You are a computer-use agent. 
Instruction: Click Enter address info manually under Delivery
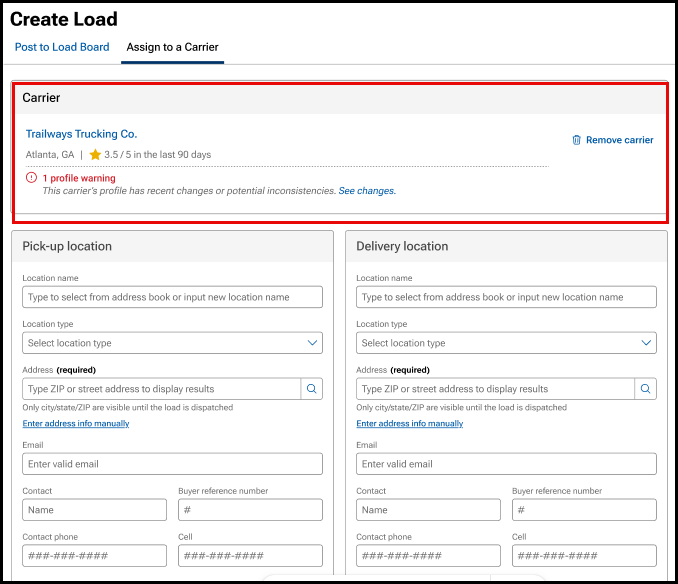[x=410, y=424]
